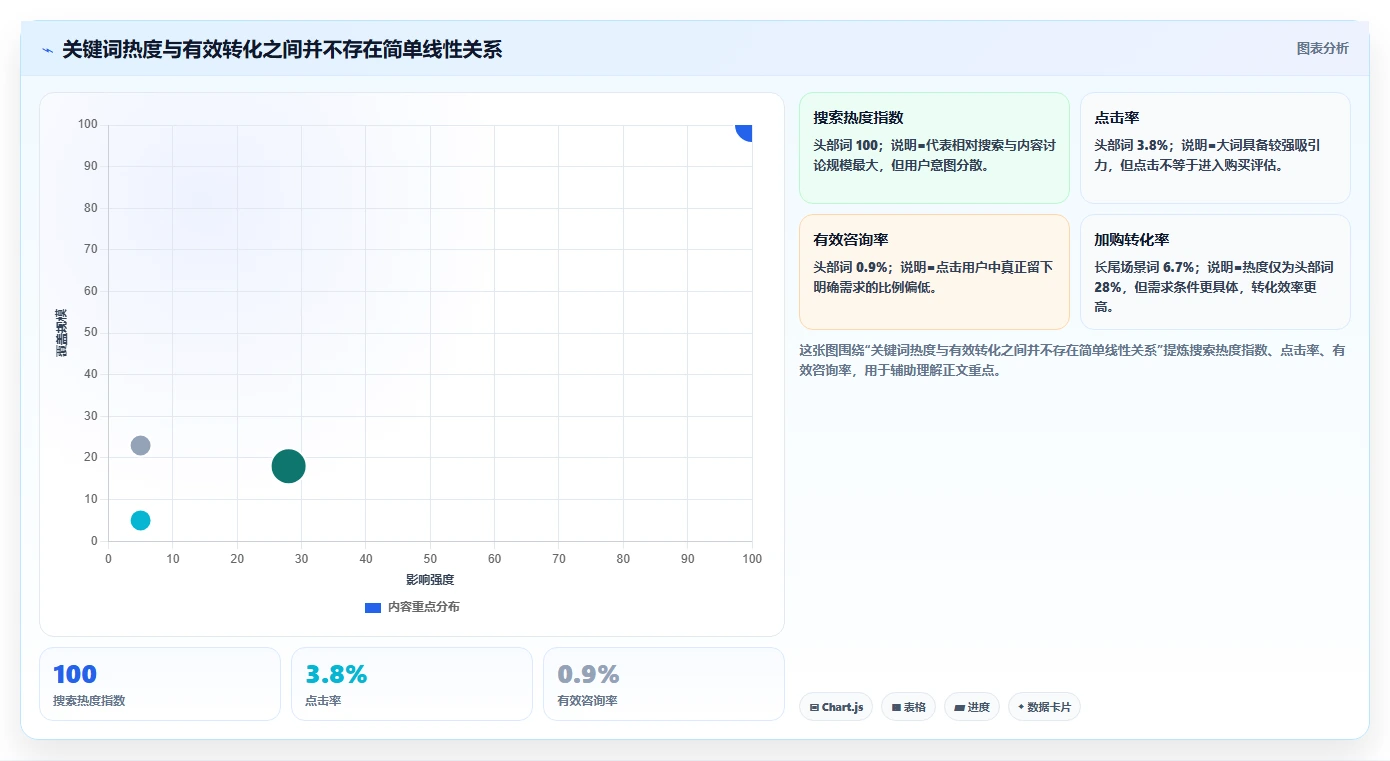Open the 搜索热度指数 info card
The image size is (1390, 761).
[934, 148]
